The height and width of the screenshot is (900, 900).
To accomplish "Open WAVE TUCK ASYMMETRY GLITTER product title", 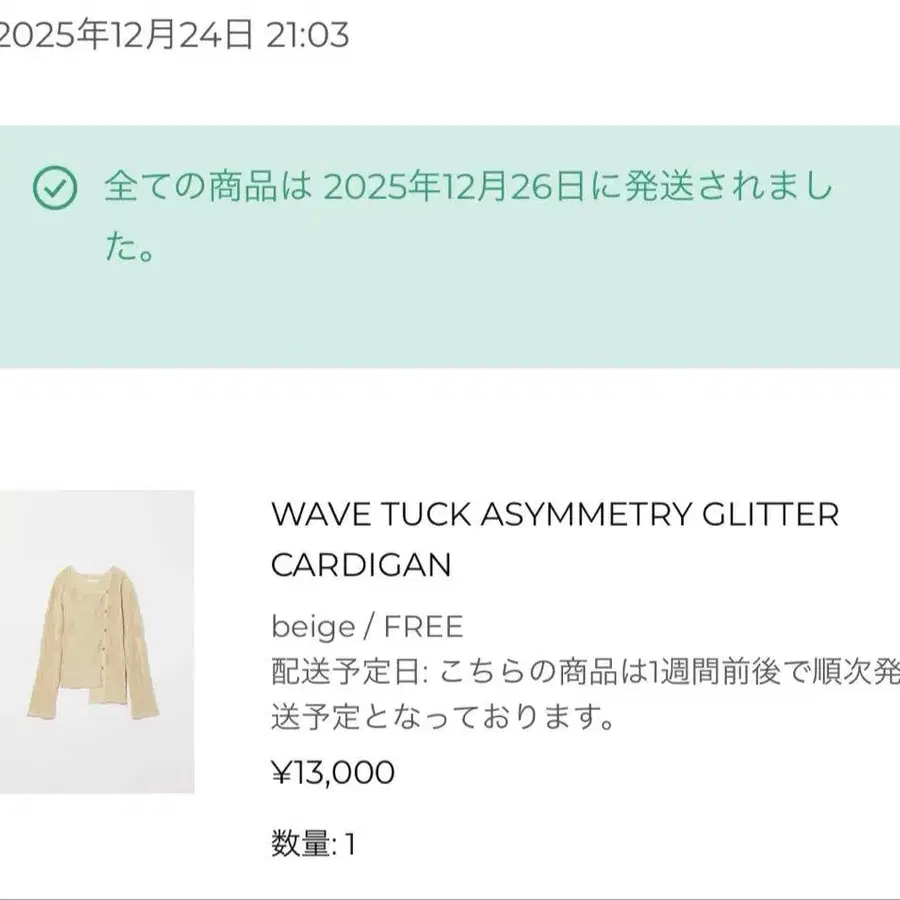I will pyautogui.click(x=554, y=514).
